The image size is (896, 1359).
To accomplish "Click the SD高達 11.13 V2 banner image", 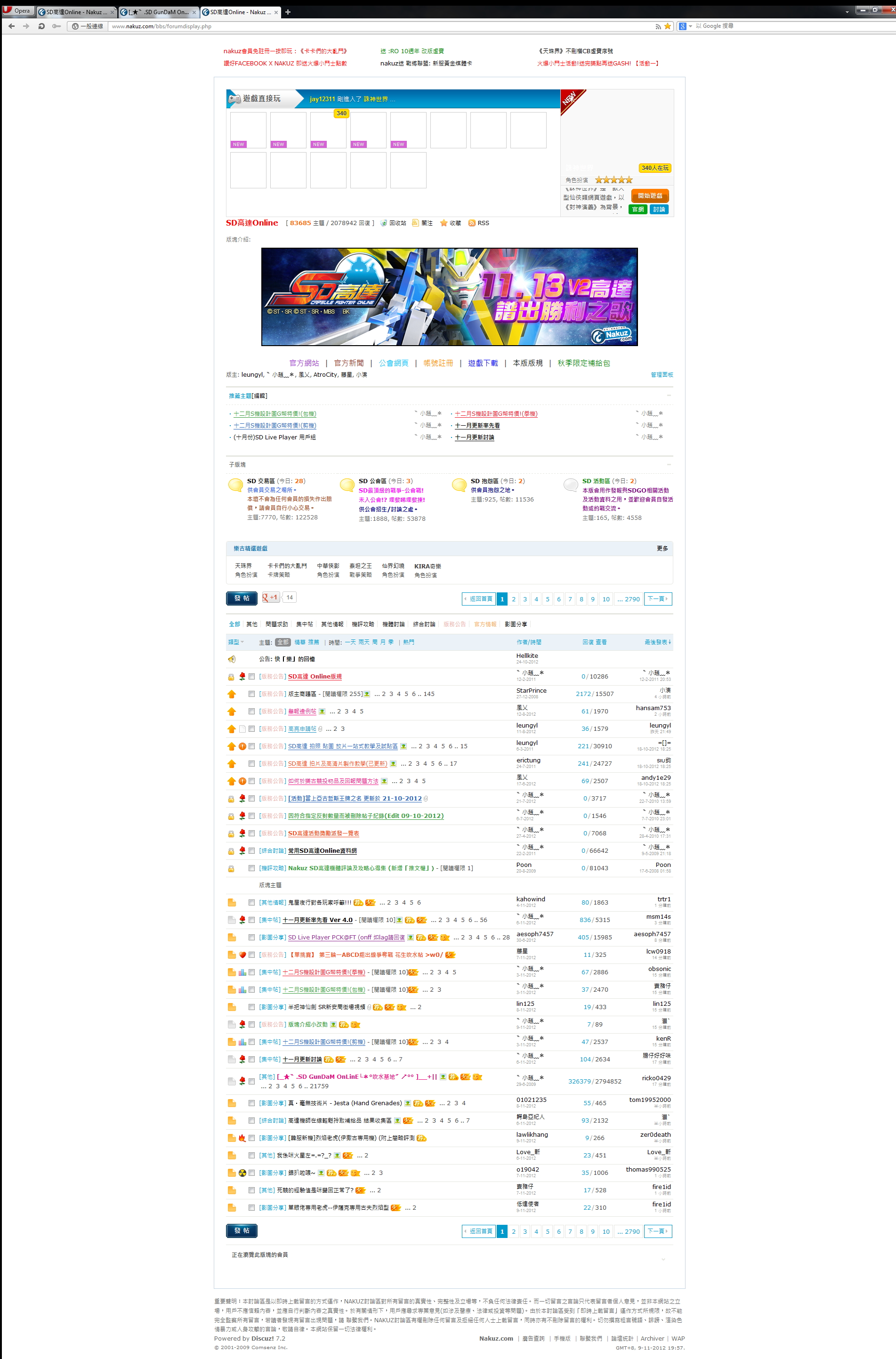I will pyautogui.click(x=449, y=297).
